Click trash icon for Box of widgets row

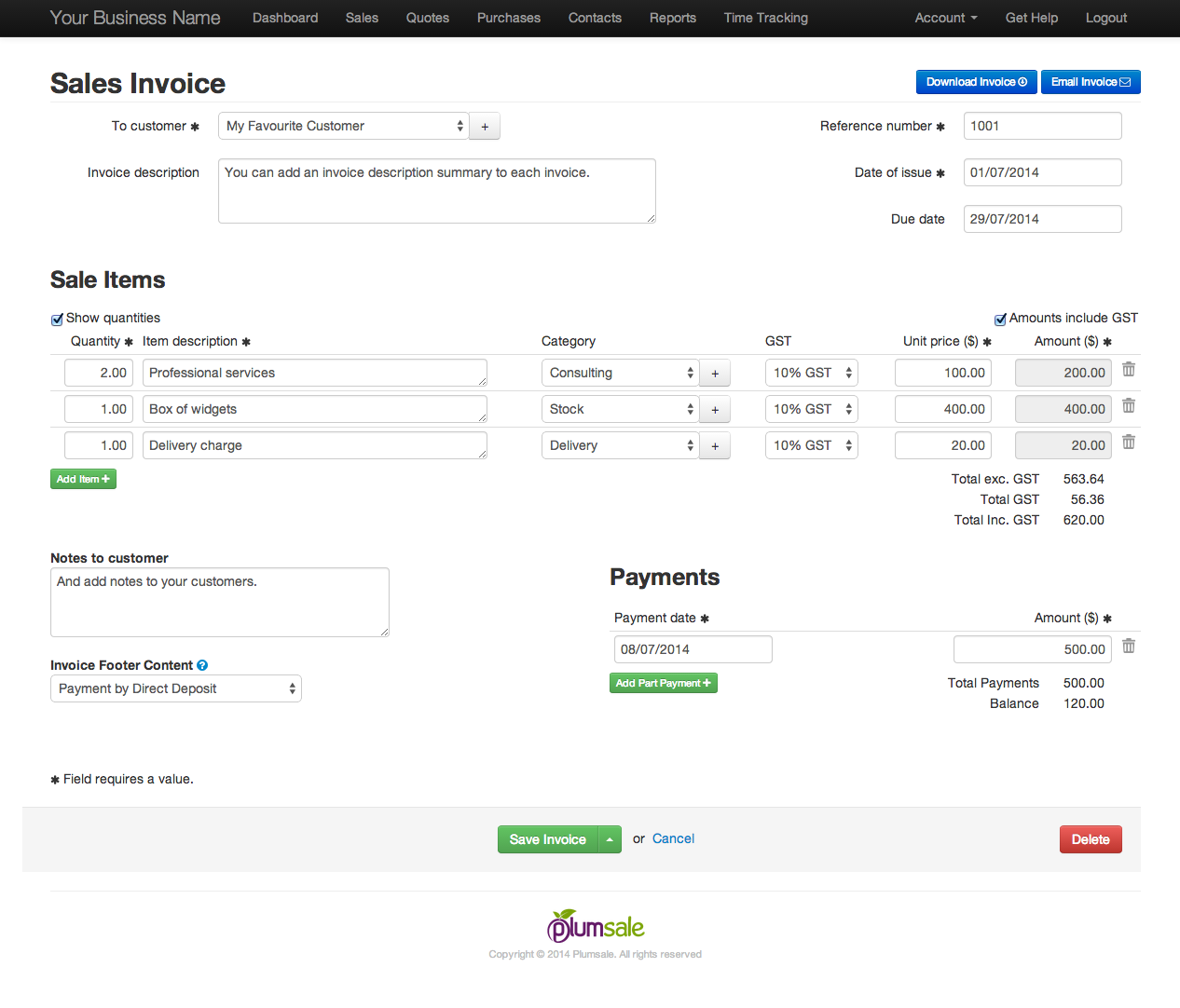(x=1129, y=406)
